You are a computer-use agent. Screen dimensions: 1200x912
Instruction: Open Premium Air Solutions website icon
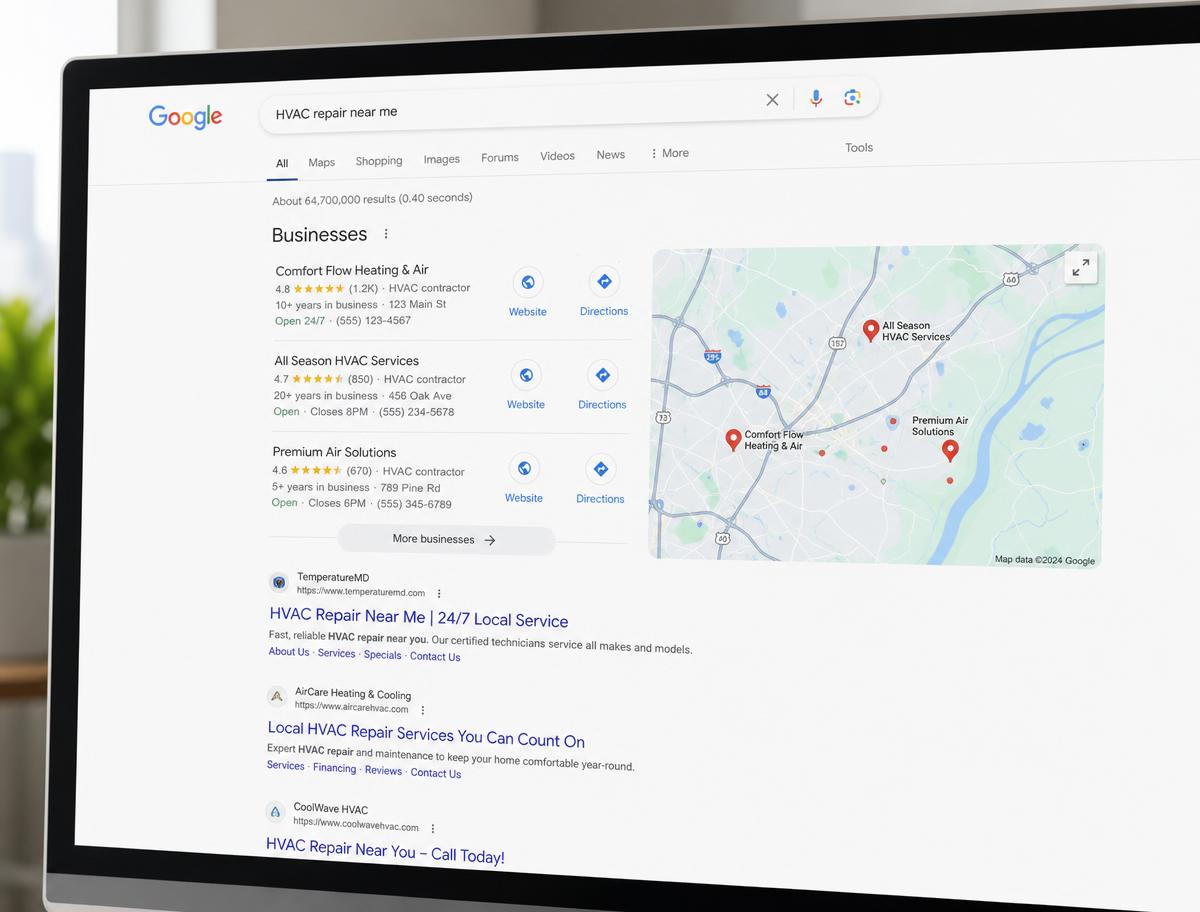click(x=524, y=468)
